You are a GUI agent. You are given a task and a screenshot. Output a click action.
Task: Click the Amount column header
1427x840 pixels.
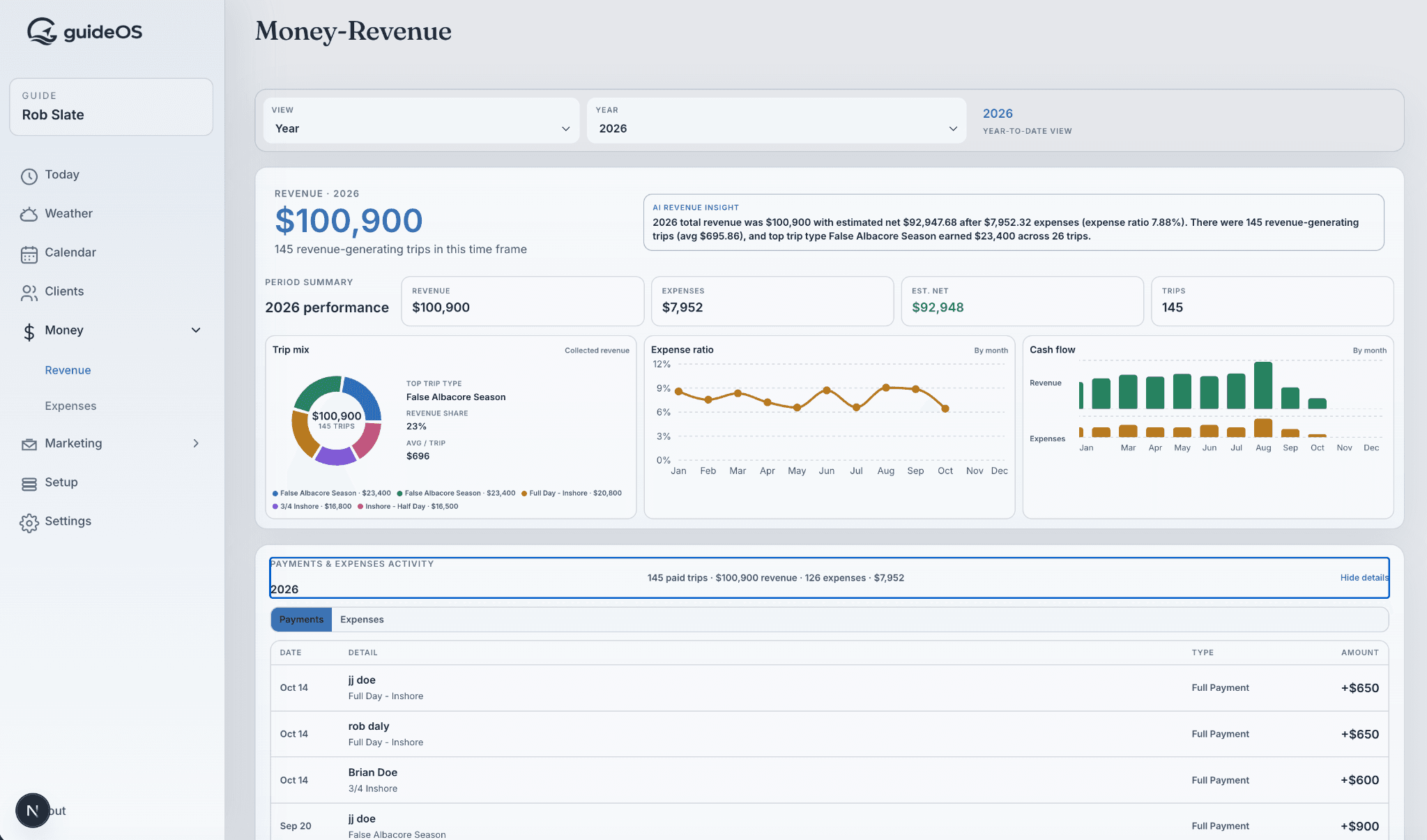[1359, 652]
